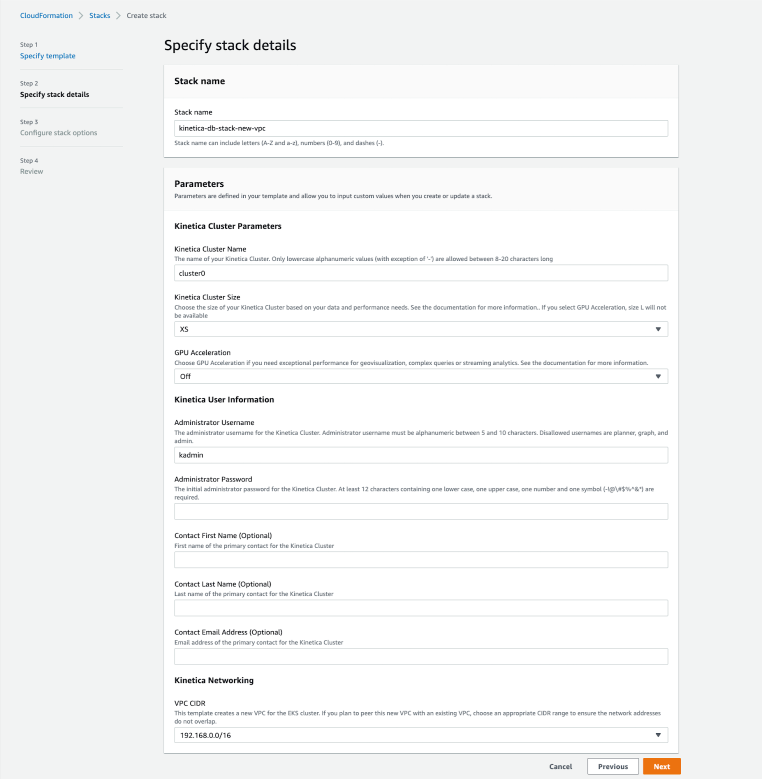Screen dimensions: 762x779
Task: Return to Step 1 Specify template
Action: pos(48,56)
